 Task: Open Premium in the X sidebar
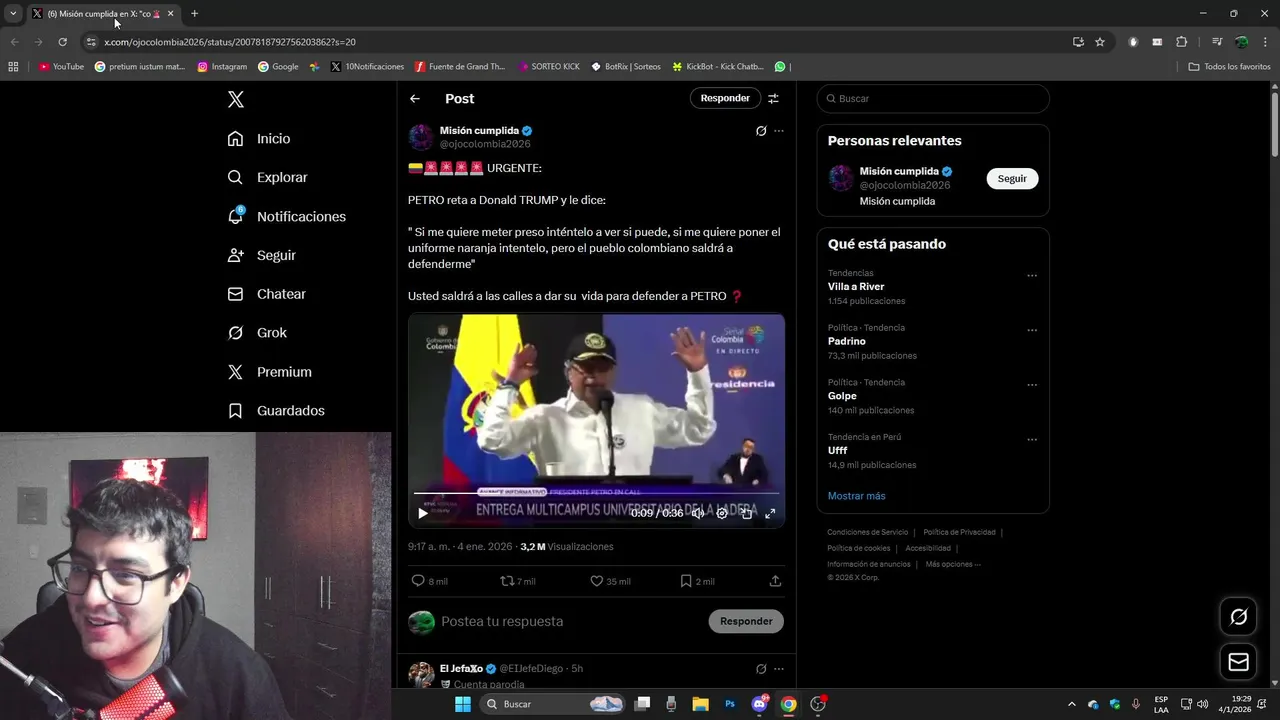click(269, 372)
